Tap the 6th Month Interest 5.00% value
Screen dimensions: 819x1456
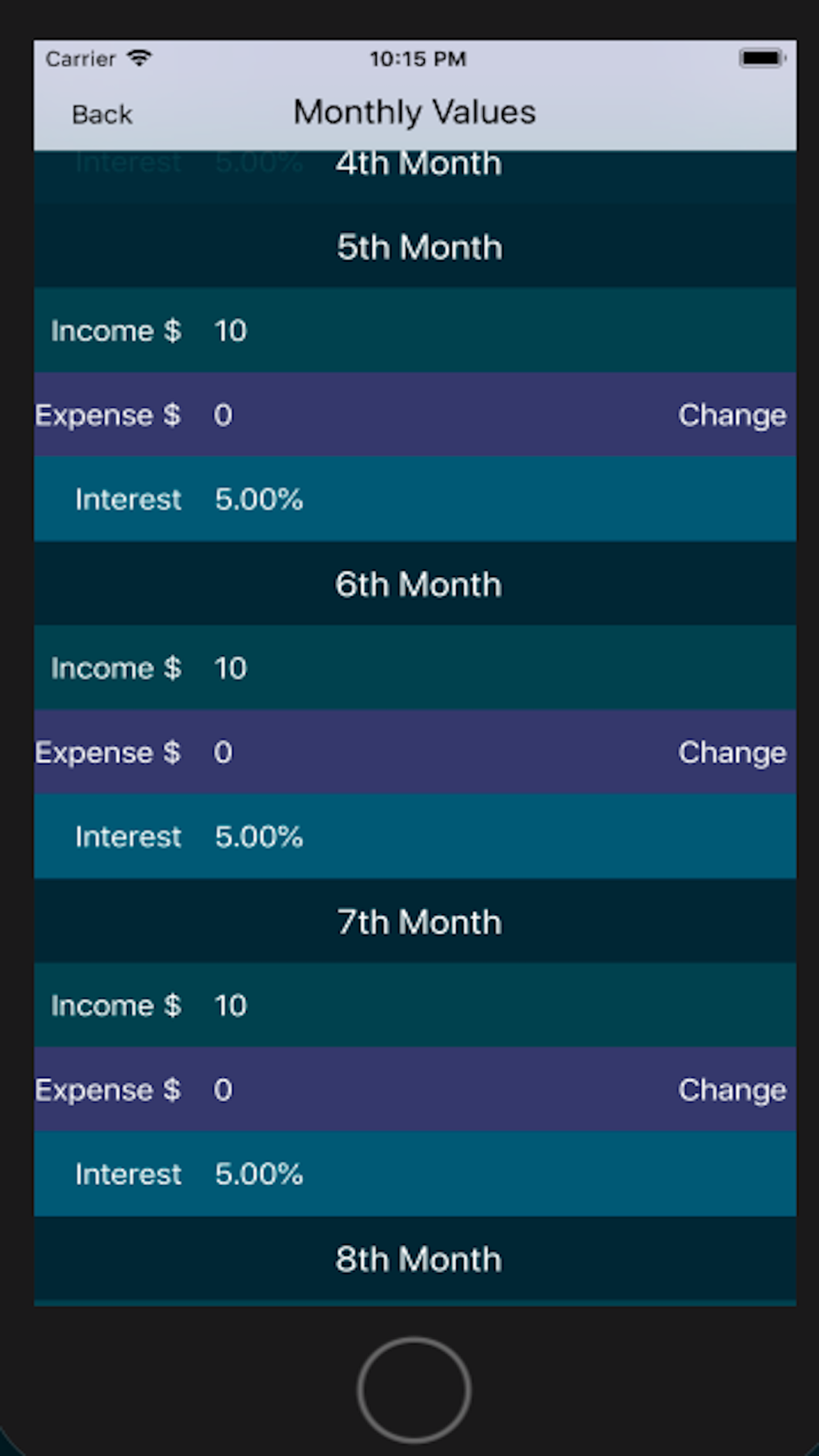tap(259, 837)
